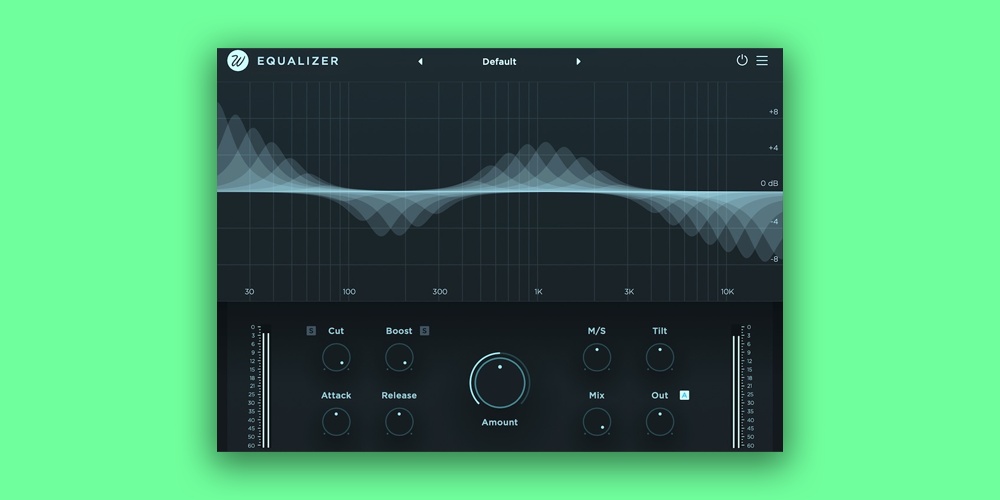Click the large Amount knob

[499, 381]
